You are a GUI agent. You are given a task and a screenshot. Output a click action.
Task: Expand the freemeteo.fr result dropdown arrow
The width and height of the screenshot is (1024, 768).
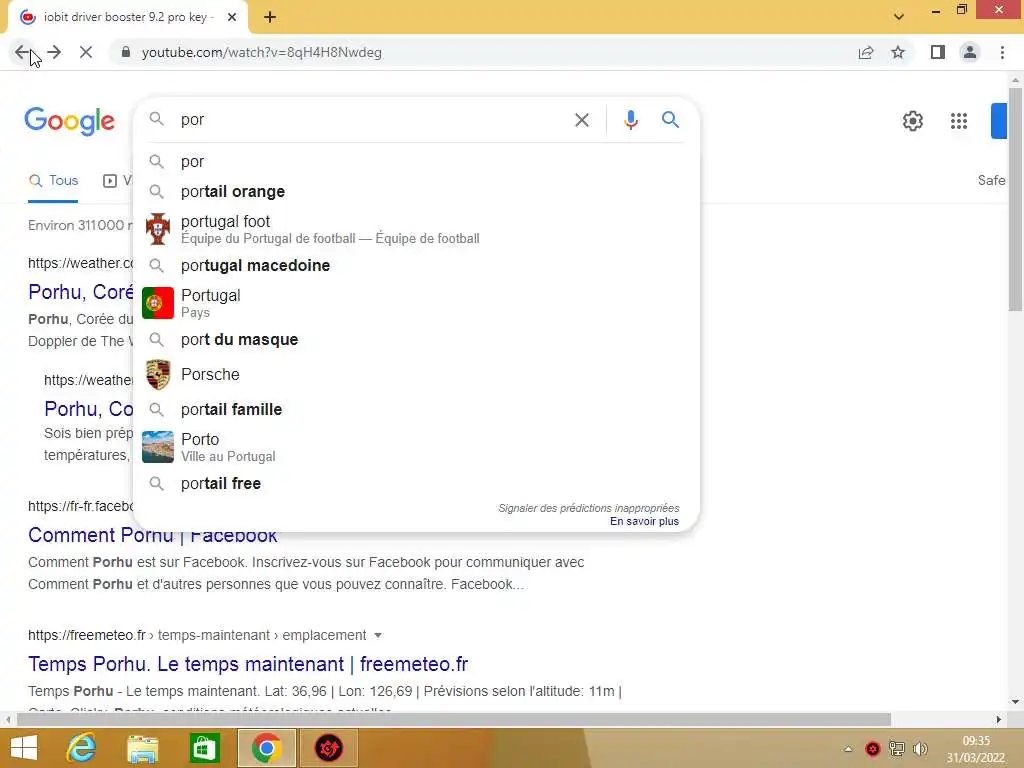377,635
